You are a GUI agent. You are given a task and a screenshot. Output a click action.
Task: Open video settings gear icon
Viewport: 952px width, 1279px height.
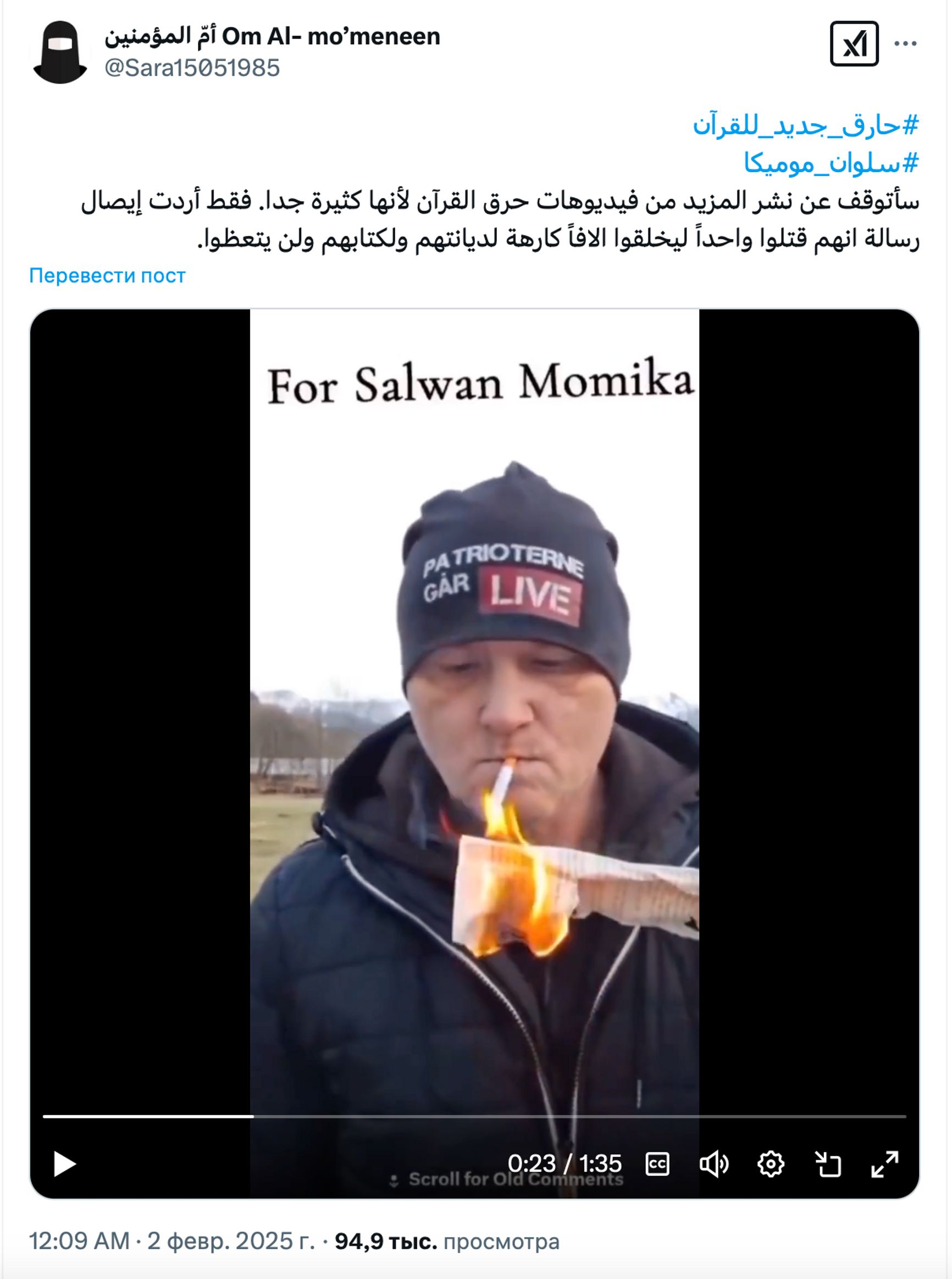[x=771, y=1164]
